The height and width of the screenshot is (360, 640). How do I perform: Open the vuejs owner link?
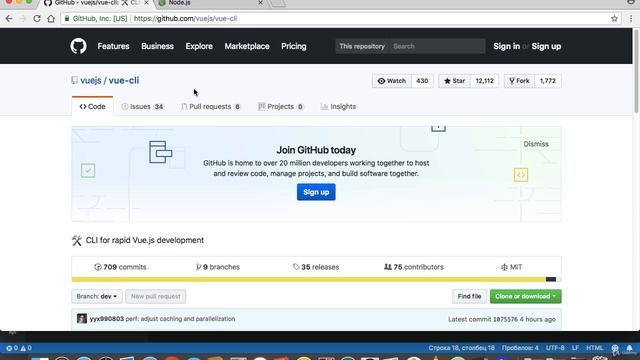pos(91,80)
